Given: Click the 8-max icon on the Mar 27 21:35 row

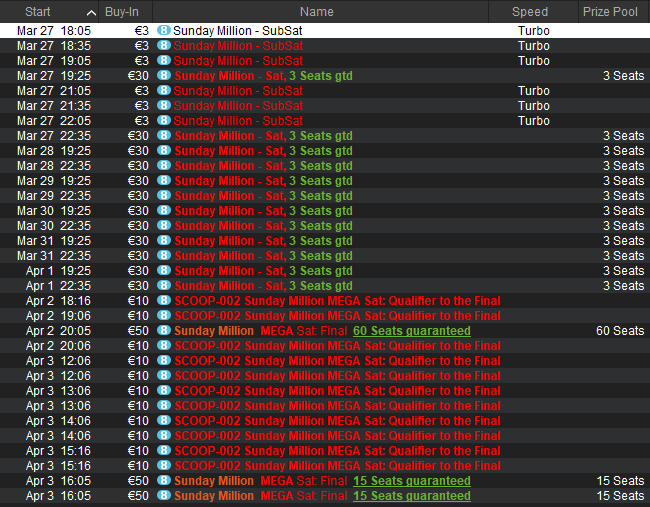Looking at the screenshot, I should coord(164,105).
